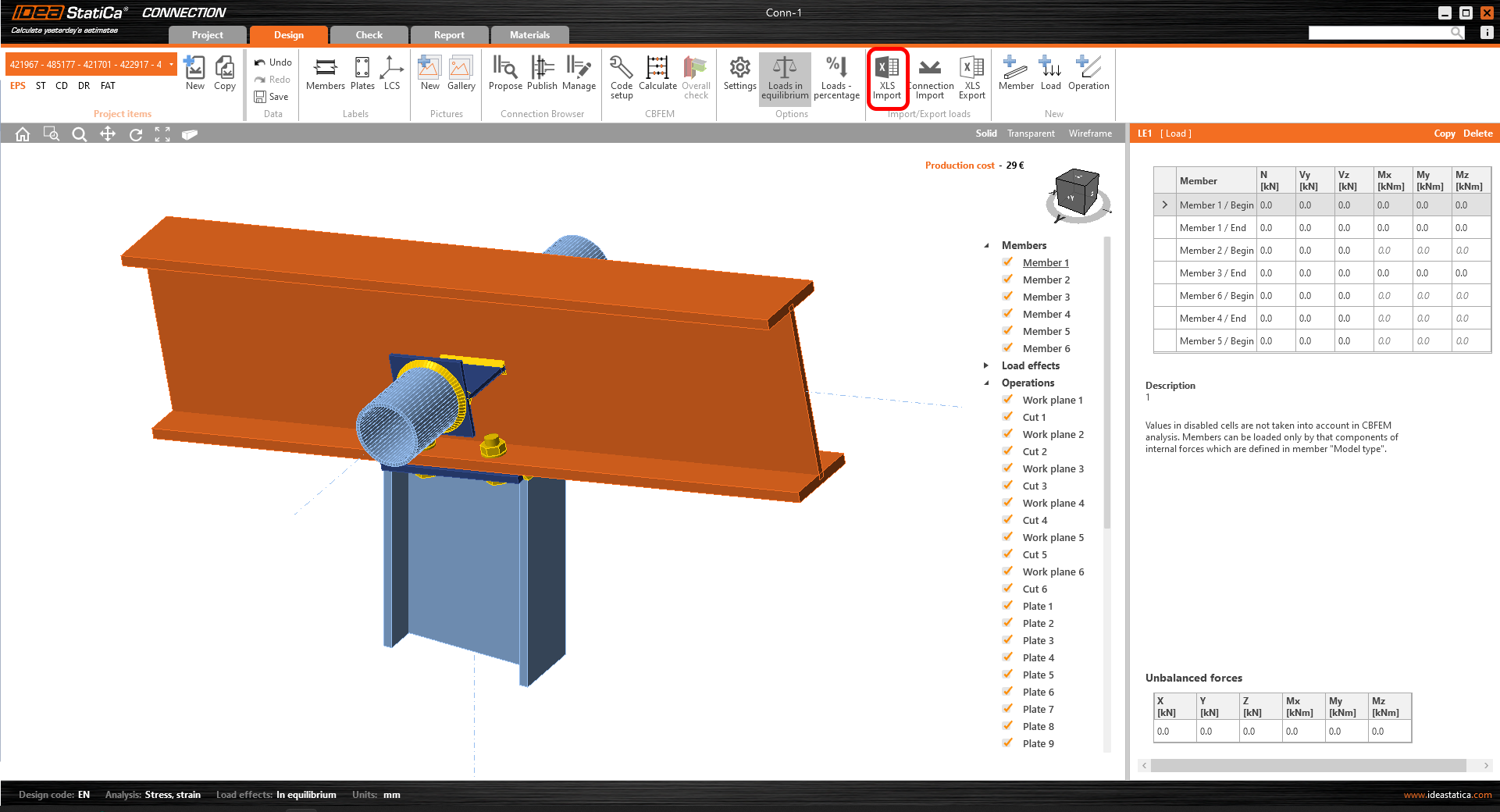Click inside the search field at top right

pos(1382,32)
